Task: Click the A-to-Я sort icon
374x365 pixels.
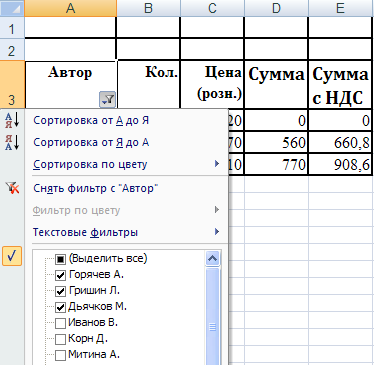Action: [12, 120]
